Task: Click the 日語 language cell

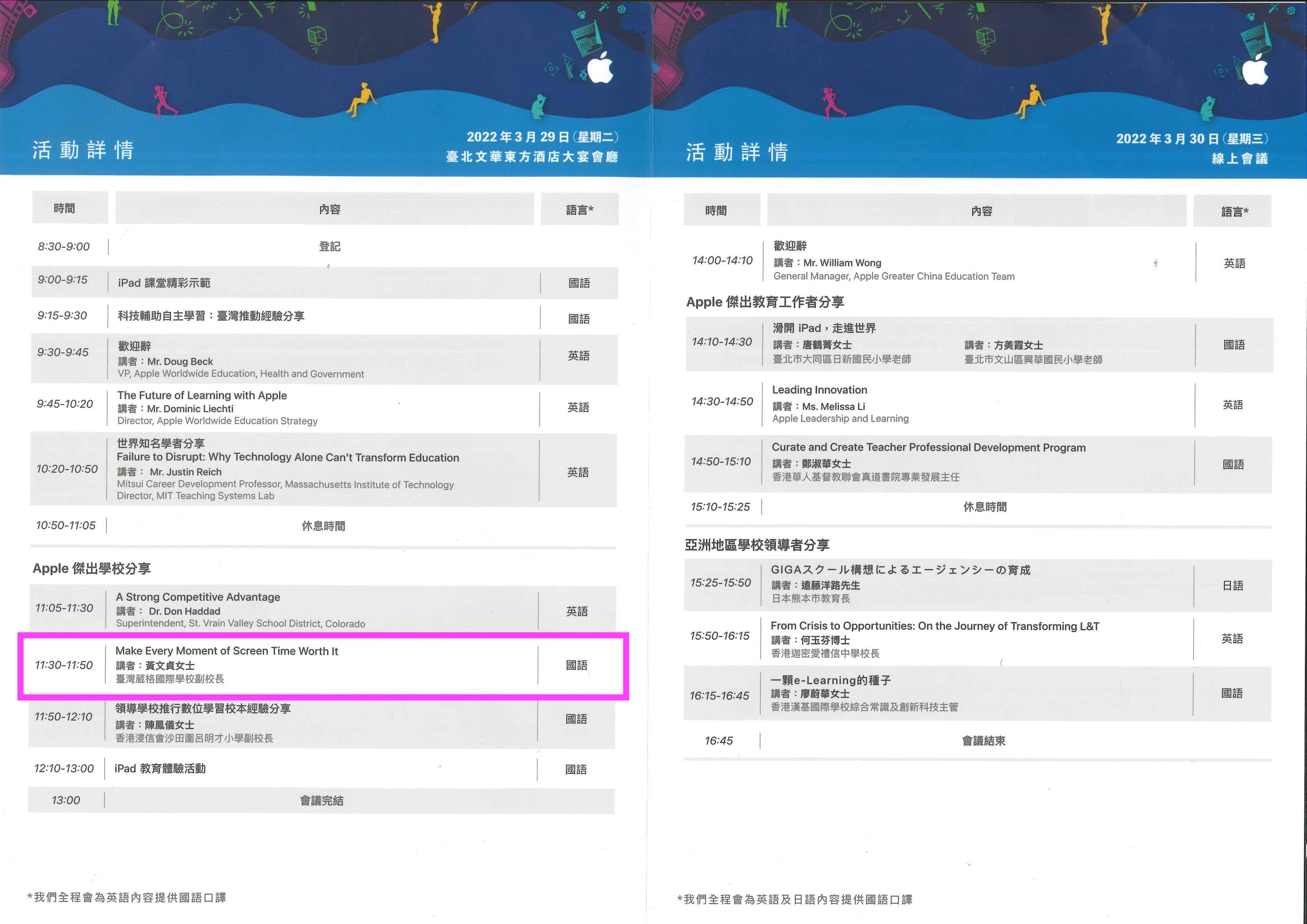Action: (x=1232, y=585)
